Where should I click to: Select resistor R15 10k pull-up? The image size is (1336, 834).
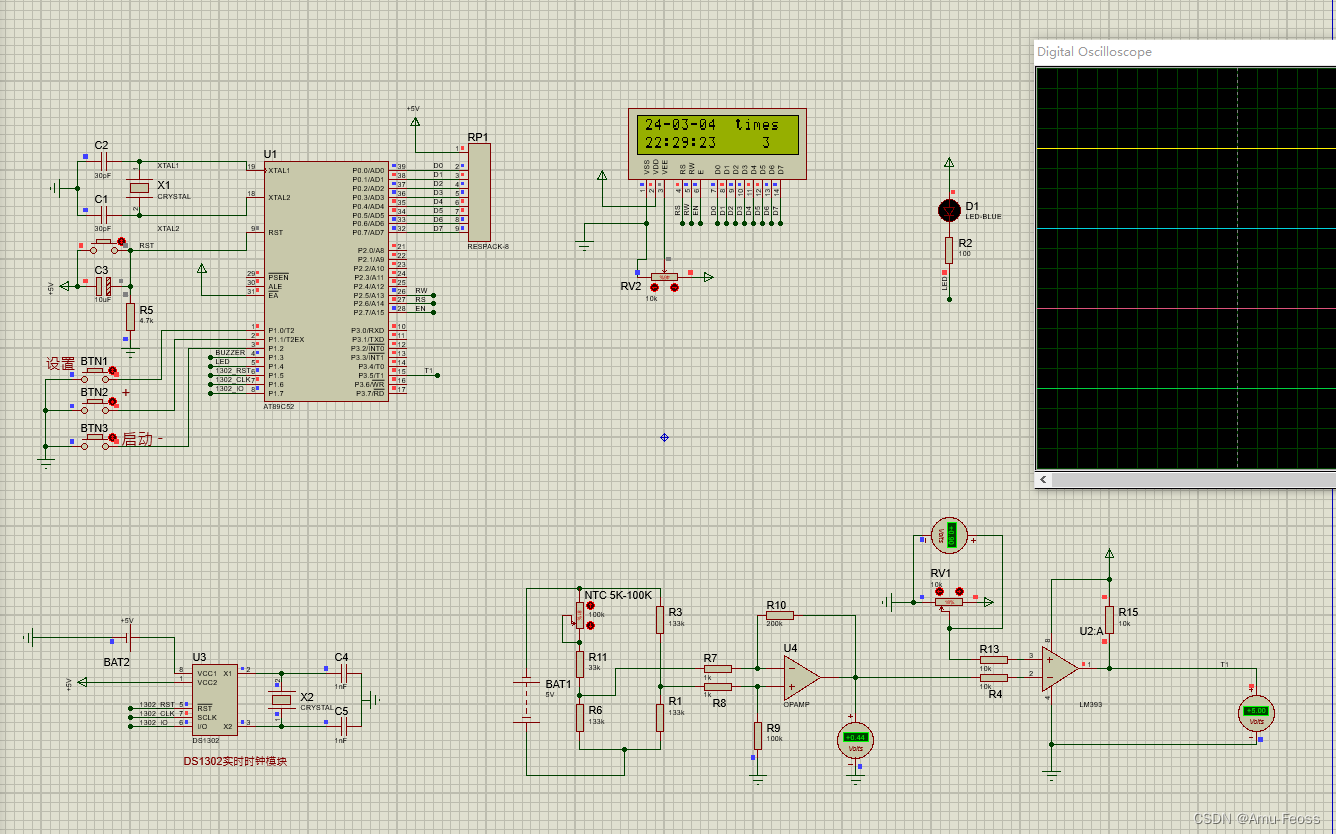1109,618
